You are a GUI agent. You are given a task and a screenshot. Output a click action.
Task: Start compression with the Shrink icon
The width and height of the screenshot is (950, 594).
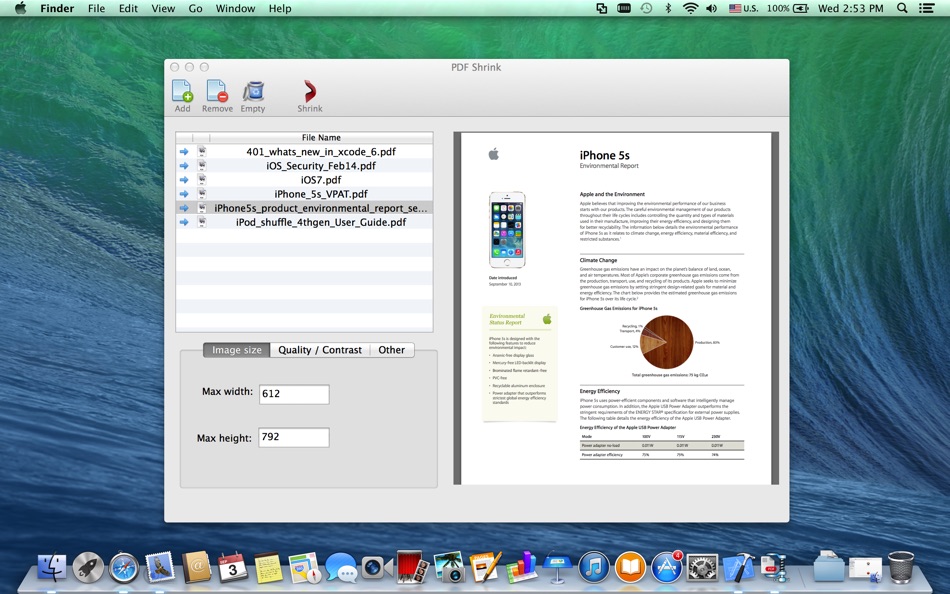click(x=310, y=92)
